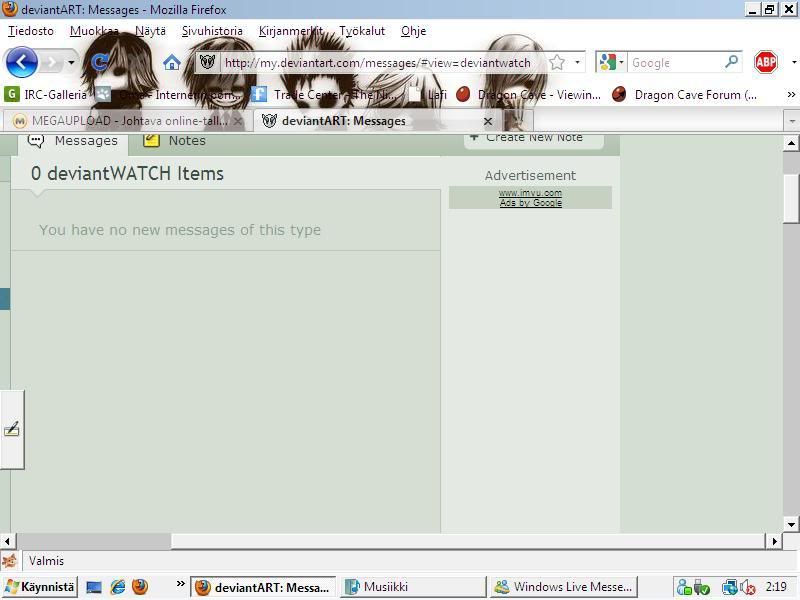Open the IRC-Galleria bookmark
This screenshot has height=600, width=800.
click(46, 94)
